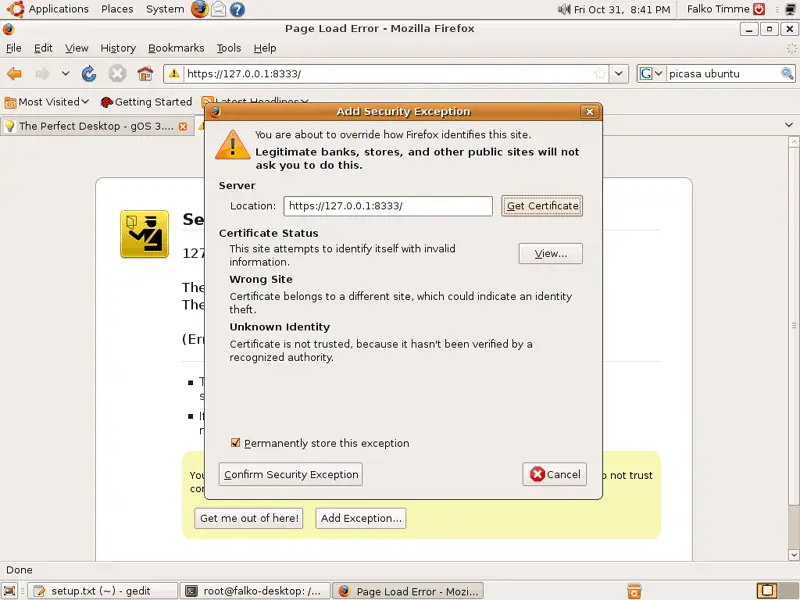Image resolution: width=800 pixels, height=600 pixels.
Task: Open the History menu
Action: click(x=118, y=48)
